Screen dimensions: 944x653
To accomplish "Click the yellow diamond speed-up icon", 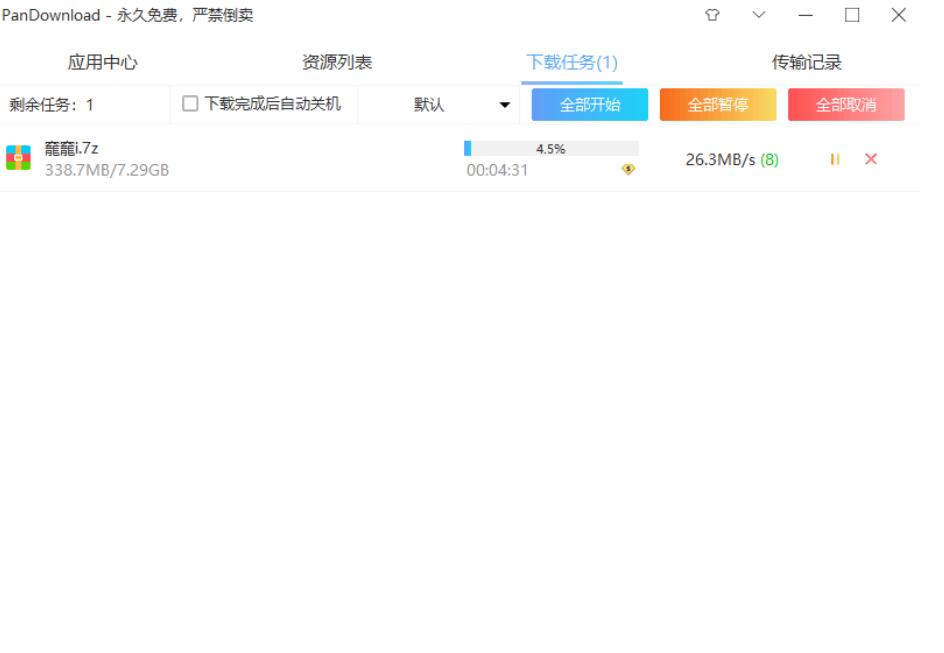I will tap(628, 170).
